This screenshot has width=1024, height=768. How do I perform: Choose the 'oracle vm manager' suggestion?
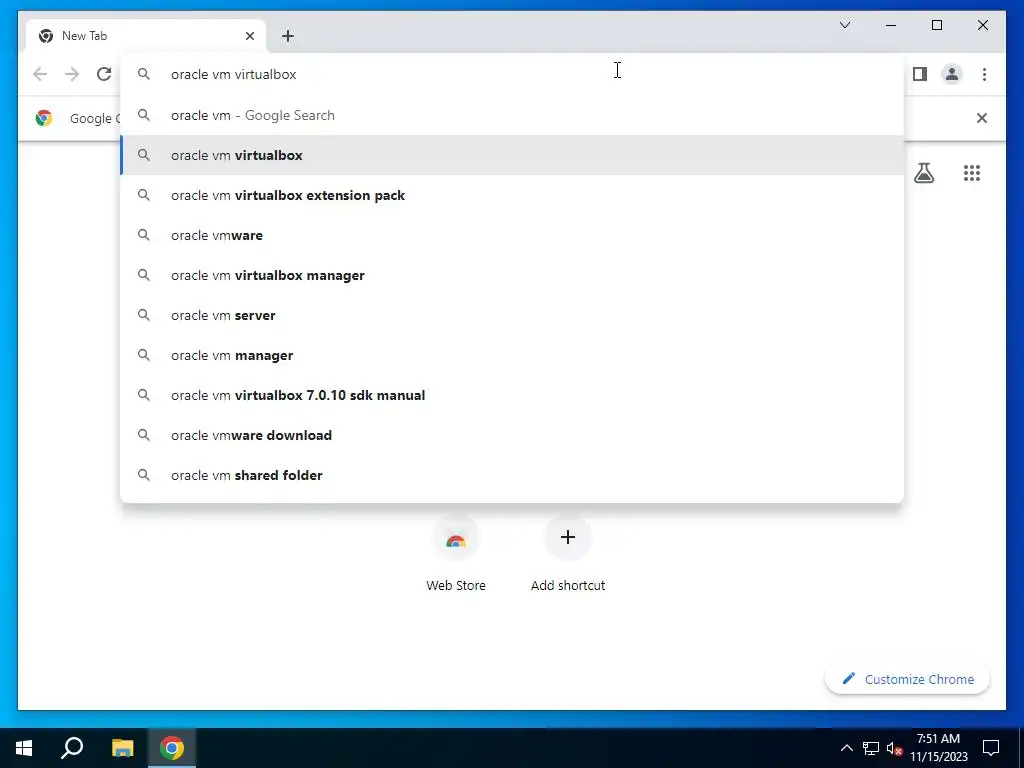pos(512,355)
